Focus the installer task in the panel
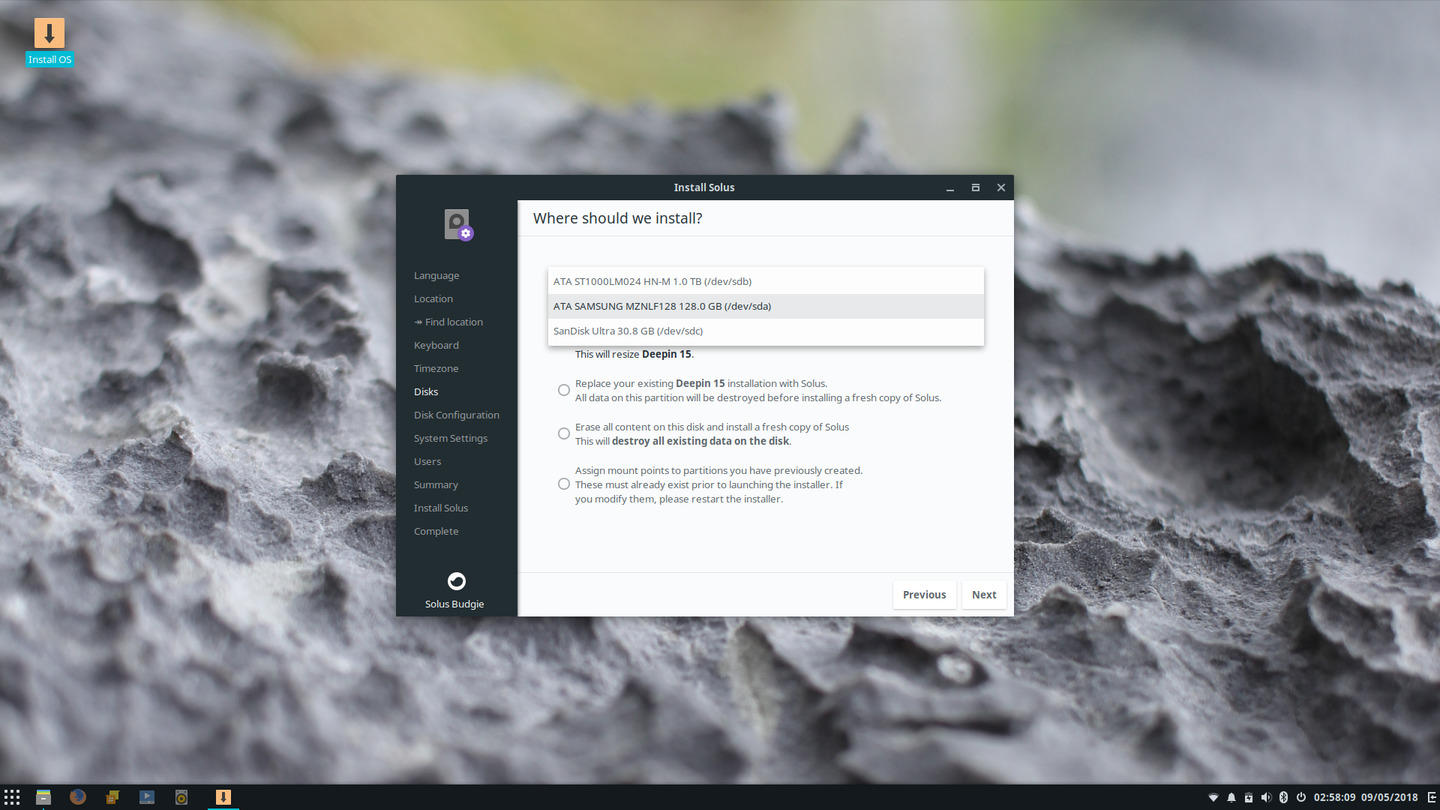The width and height of the screenshot is (1440, 810). point(223,797)
